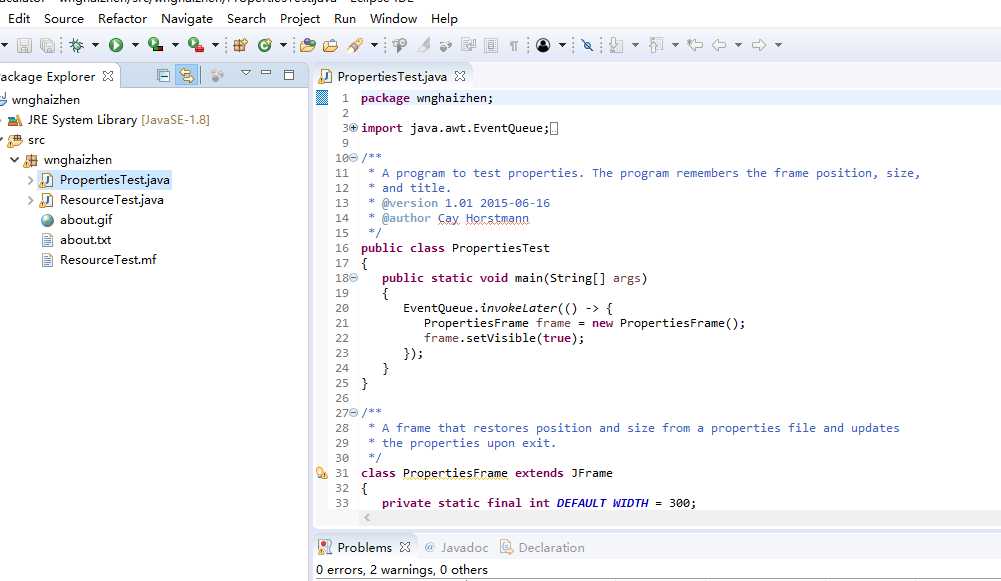The image size is (1001, 581).
Task: Toggle Link with Editor in Package Explorer
Action: [186, 76]
